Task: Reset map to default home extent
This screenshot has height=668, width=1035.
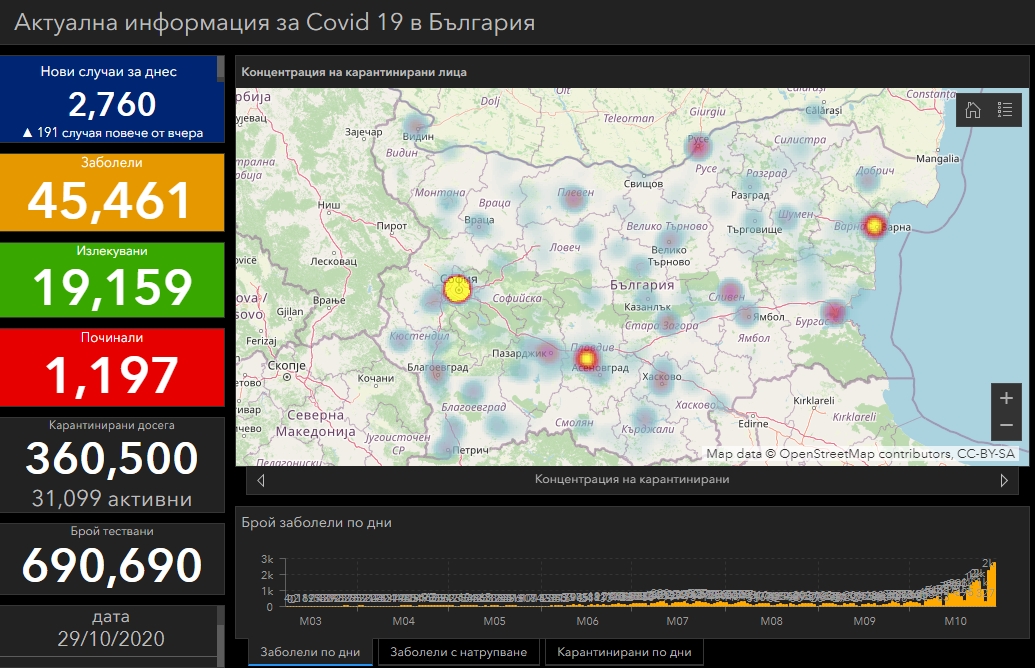Action: (973, 110)
